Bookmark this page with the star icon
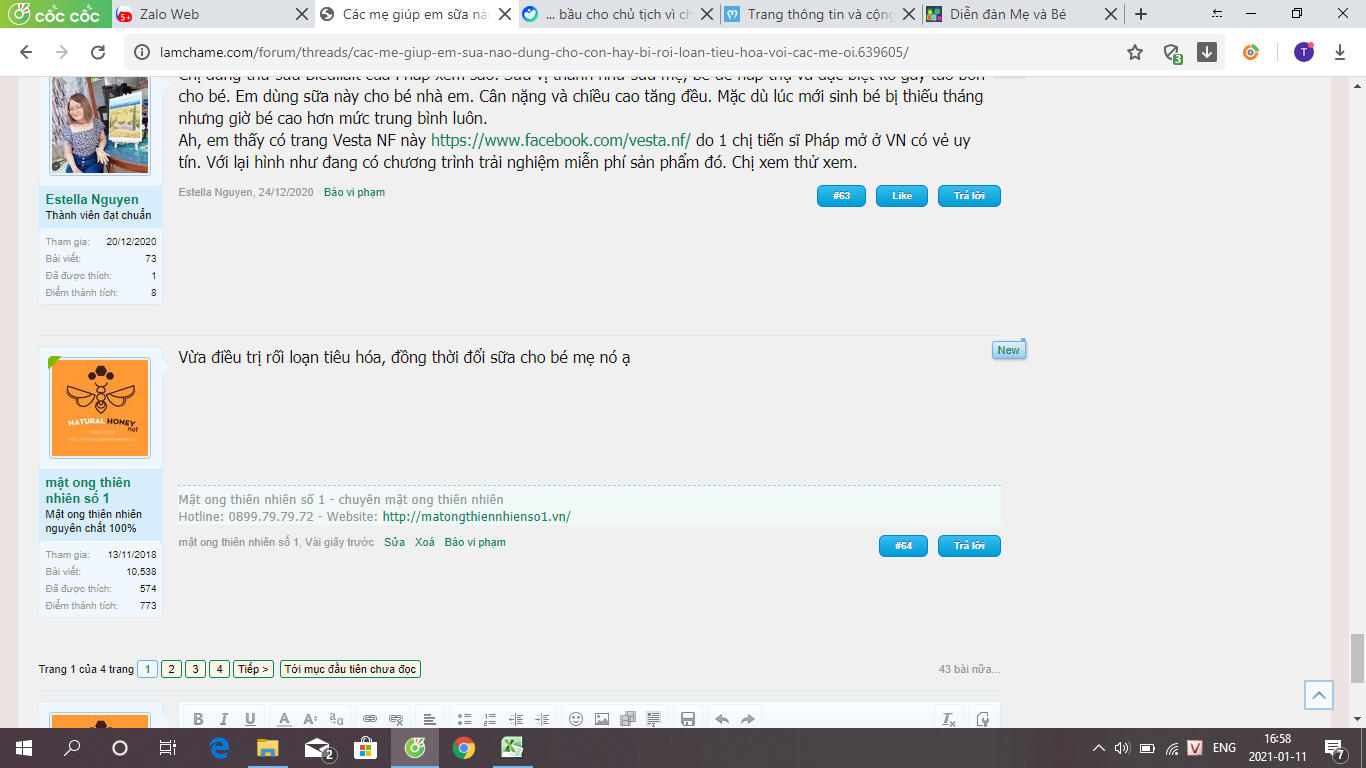1366x768 pixels. (x=1135, y=52)
